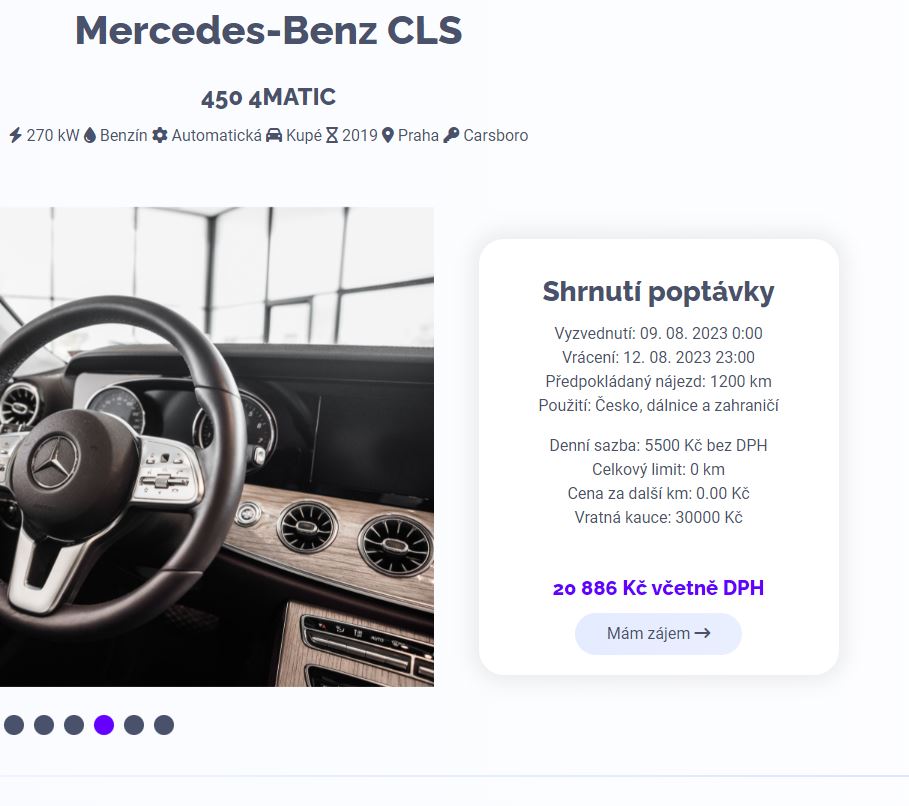Click the location pin icon beside Praha
Image resolution: width=909 pixels, height=806 pixels.
click(x=388, y=135)
